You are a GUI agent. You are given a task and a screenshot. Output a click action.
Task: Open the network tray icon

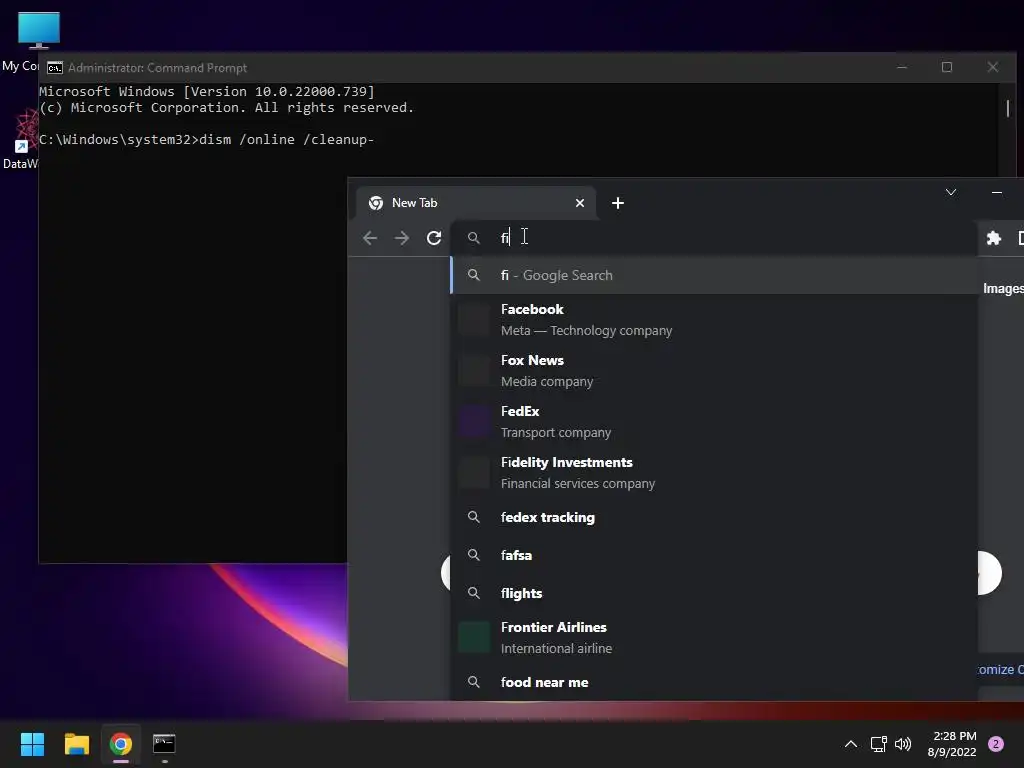pyautogui.click(x=878, y=744)
